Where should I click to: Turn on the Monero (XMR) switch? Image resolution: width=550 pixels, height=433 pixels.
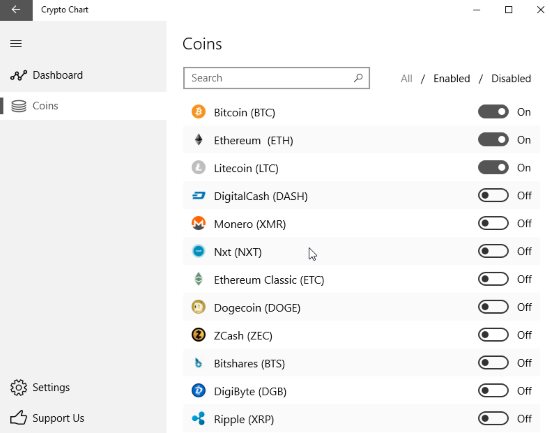493,223
